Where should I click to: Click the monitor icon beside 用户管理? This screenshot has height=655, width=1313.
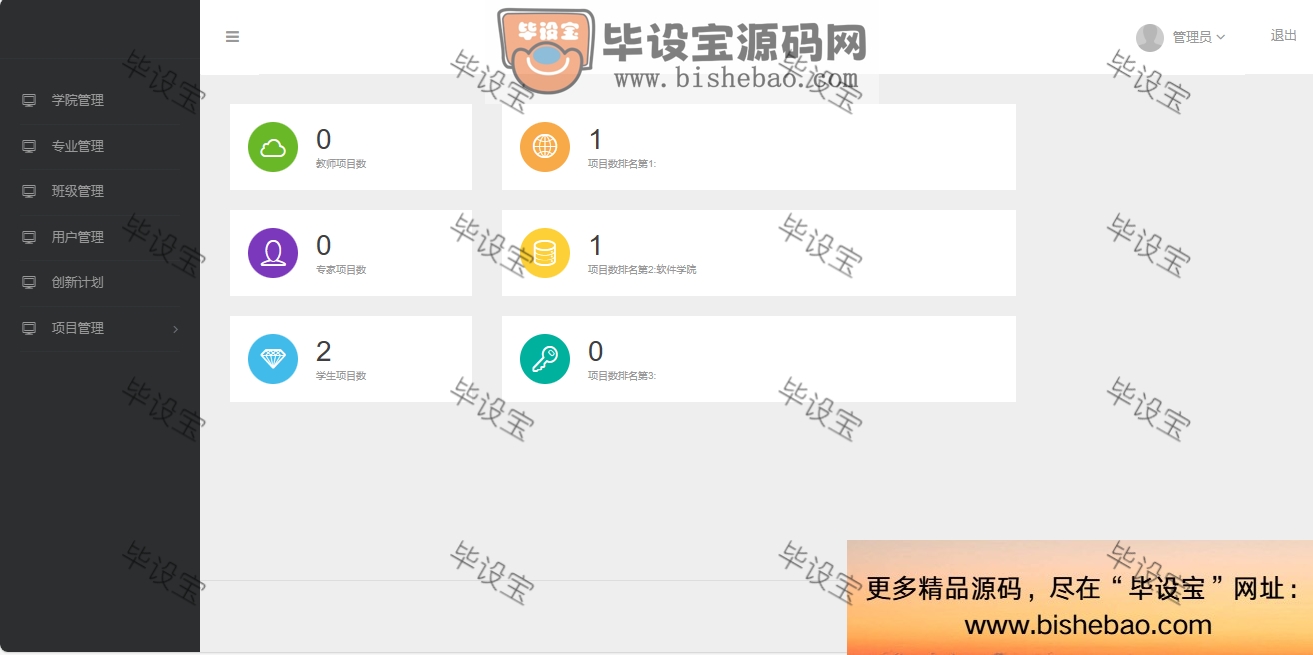tap(29, 237)
